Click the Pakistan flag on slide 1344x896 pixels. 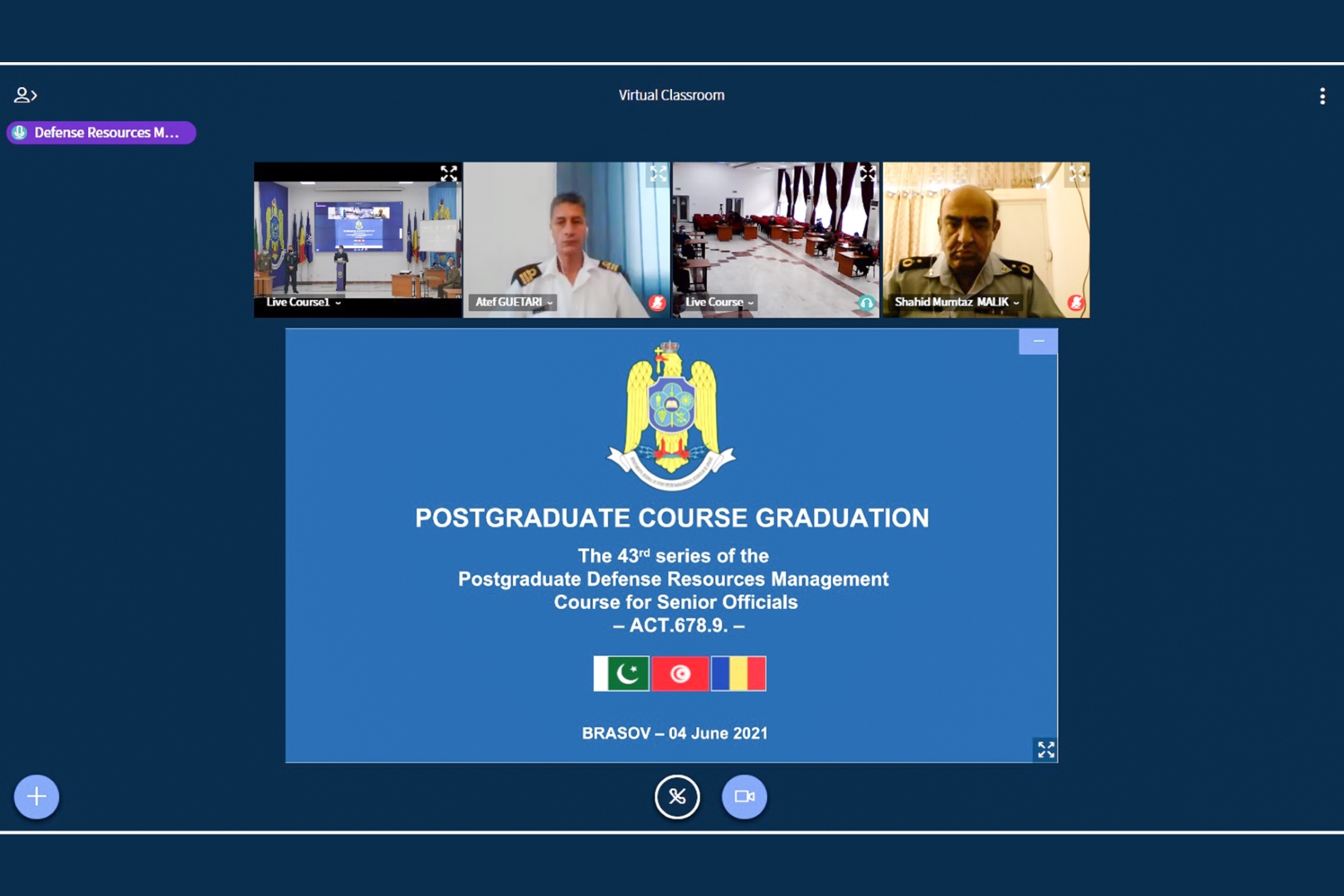[621, 674]
